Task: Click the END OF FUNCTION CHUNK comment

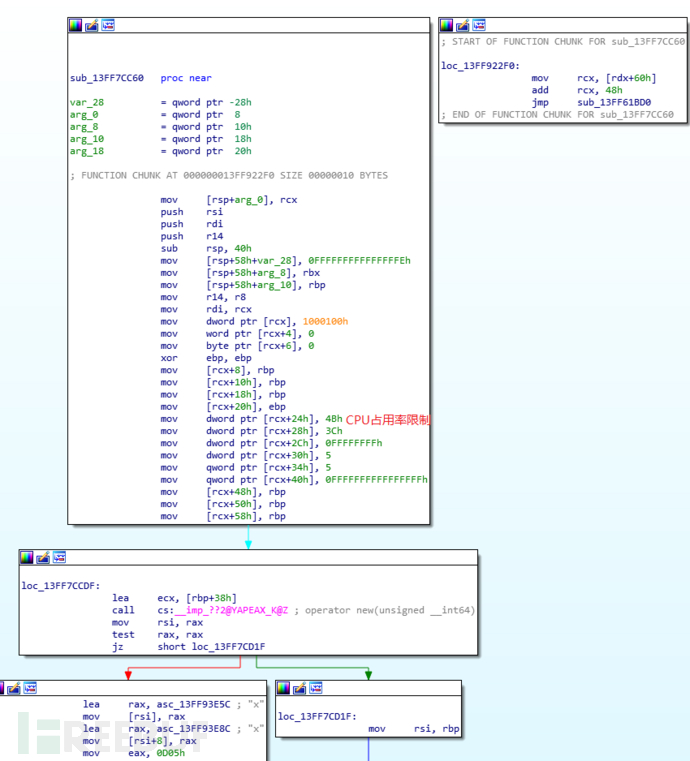Action: 557,115
